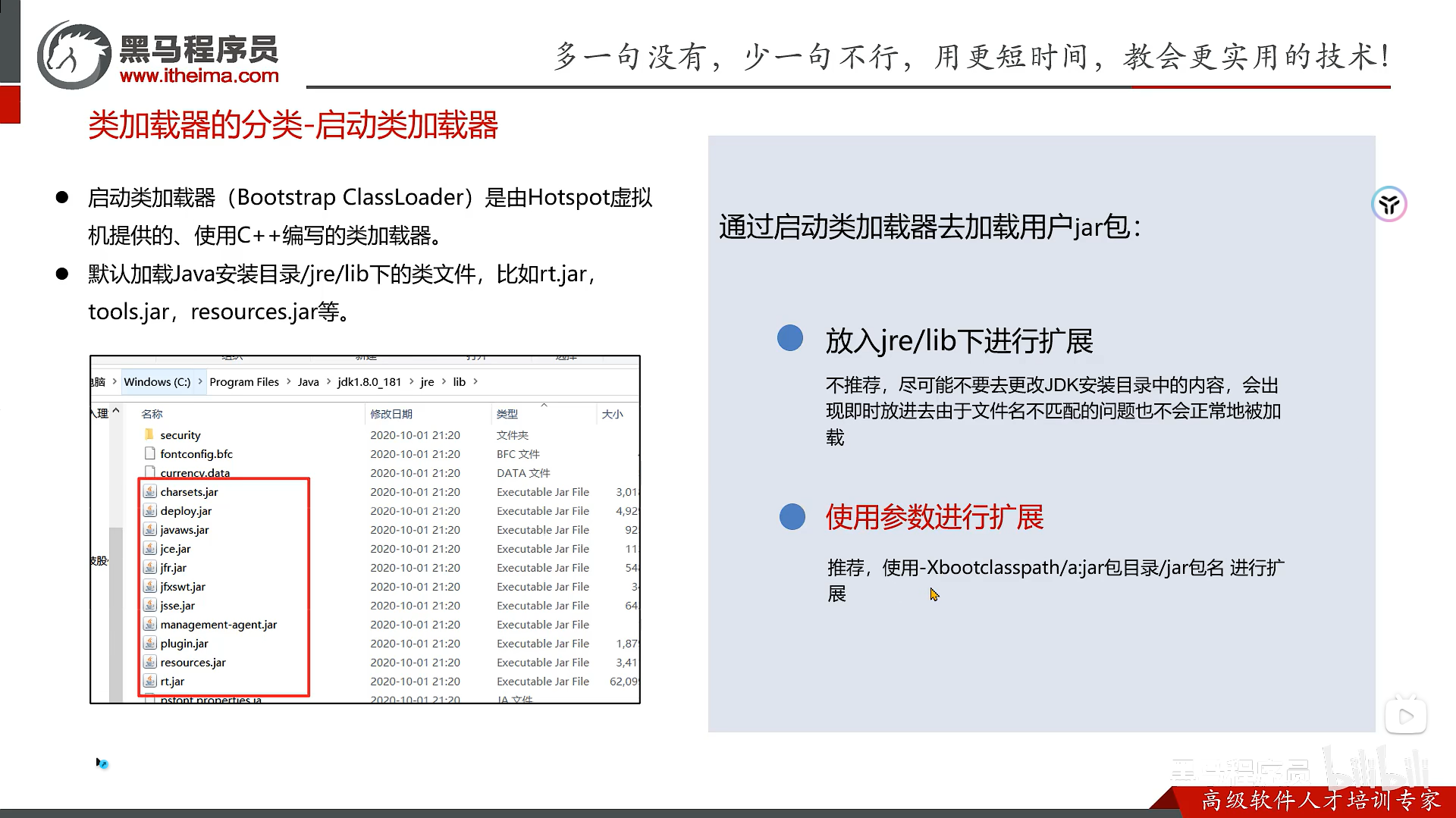The height and width of the screenshot is (818, 1456).
Task: Click the resources.jar file icon
Action: coord(150,662)
